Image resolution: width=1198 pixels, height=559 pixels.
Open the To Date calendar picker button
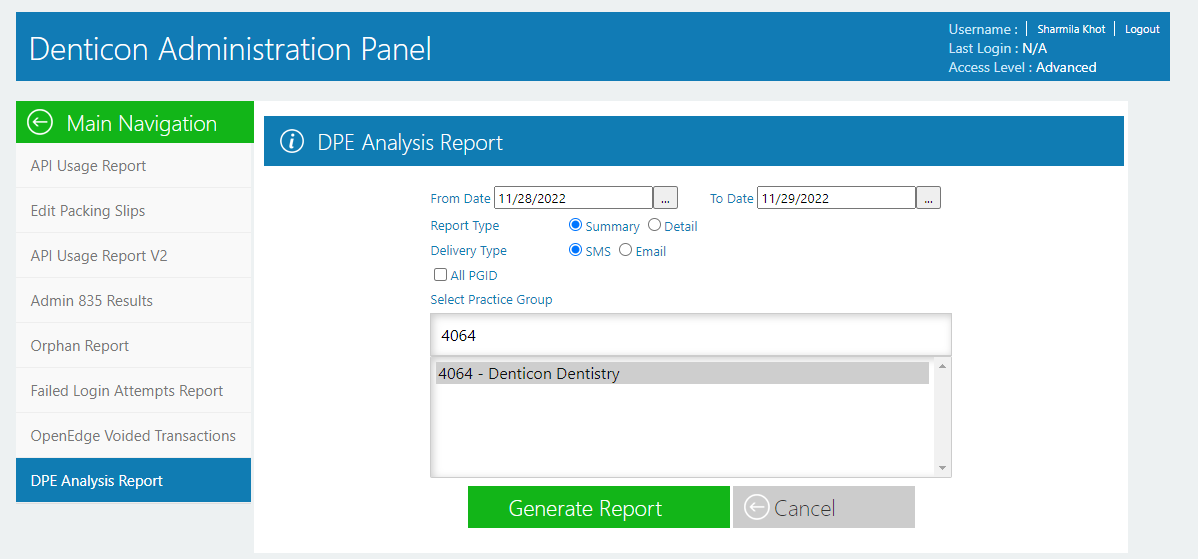(928, 198)
